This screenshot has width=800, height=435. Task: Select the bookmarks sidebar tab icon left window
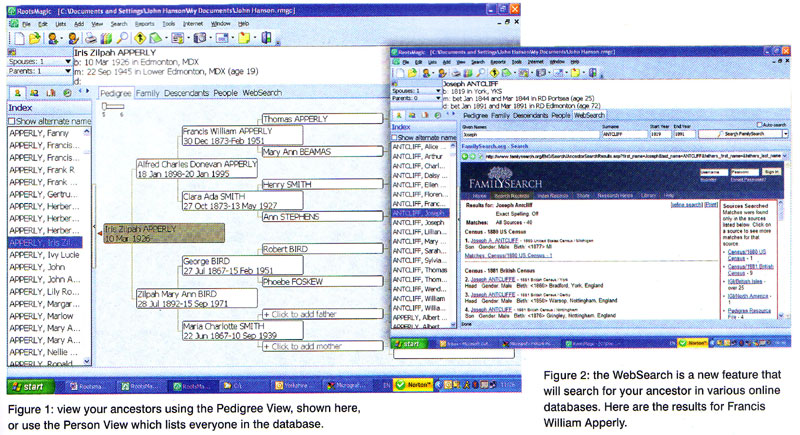pos(51,93)
